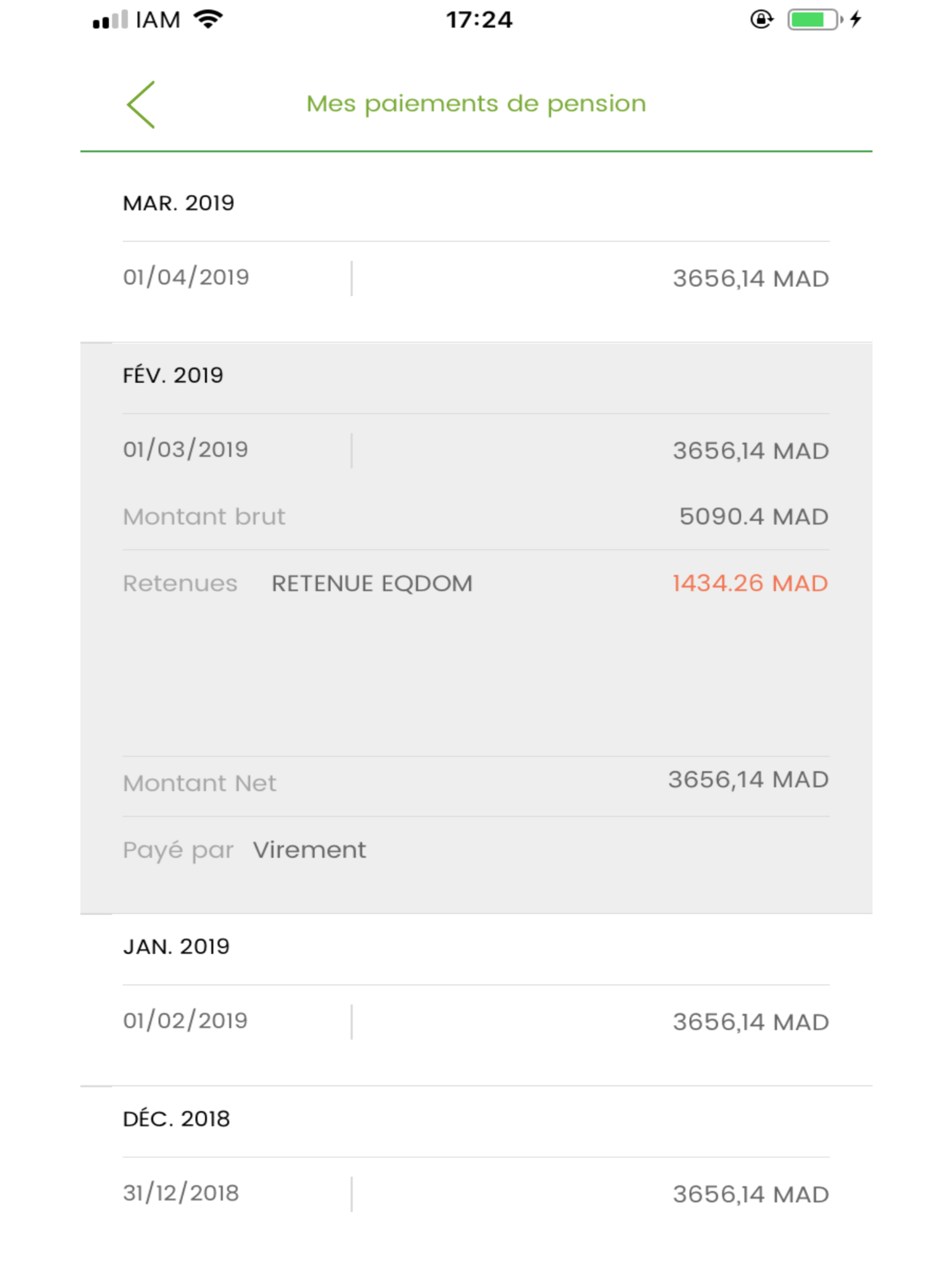Tap the cellular signal bars

[x=110, y=20]
